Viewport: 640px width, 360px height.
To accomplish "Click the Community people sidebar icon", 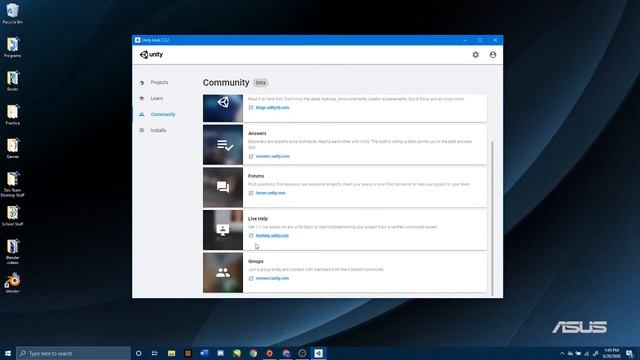I will pos(142,114).
